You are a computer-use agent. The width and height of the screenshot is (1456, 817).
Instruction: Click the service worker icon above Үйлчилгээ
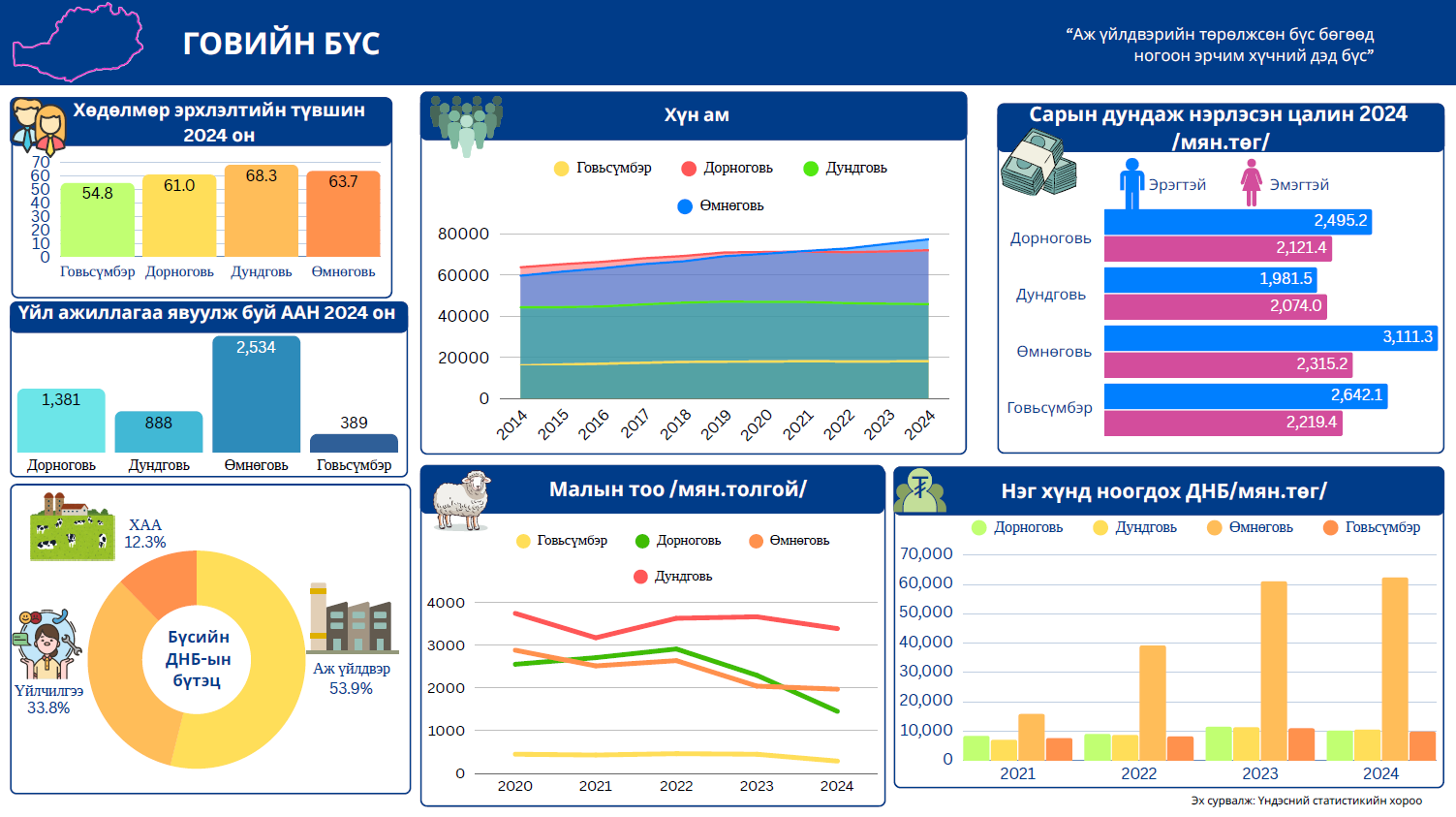tap(46, 644)
